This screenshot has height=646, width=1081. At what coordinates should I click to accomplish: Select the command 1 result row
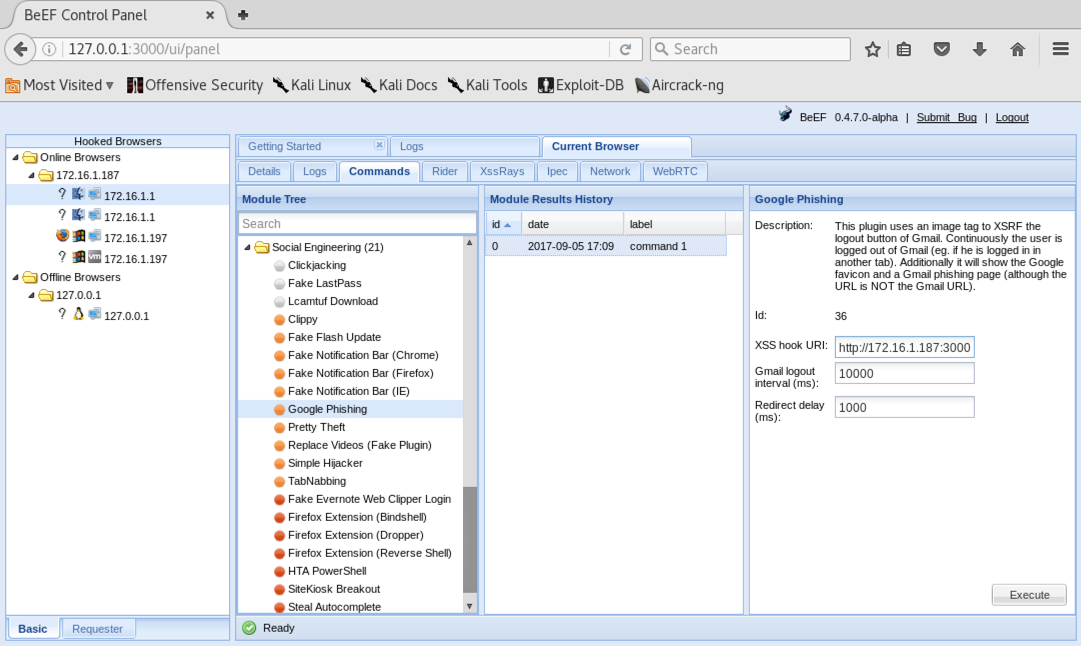606,246
